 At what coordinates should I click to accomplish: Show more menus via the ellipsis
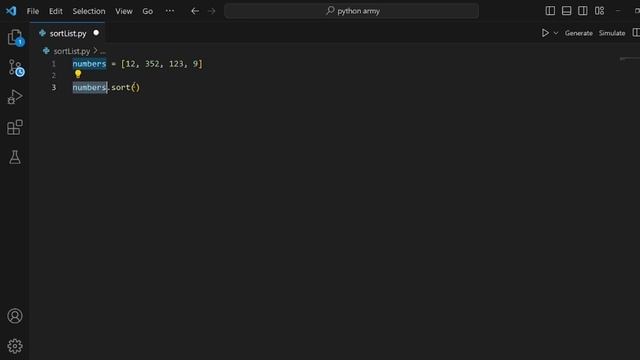170,11
